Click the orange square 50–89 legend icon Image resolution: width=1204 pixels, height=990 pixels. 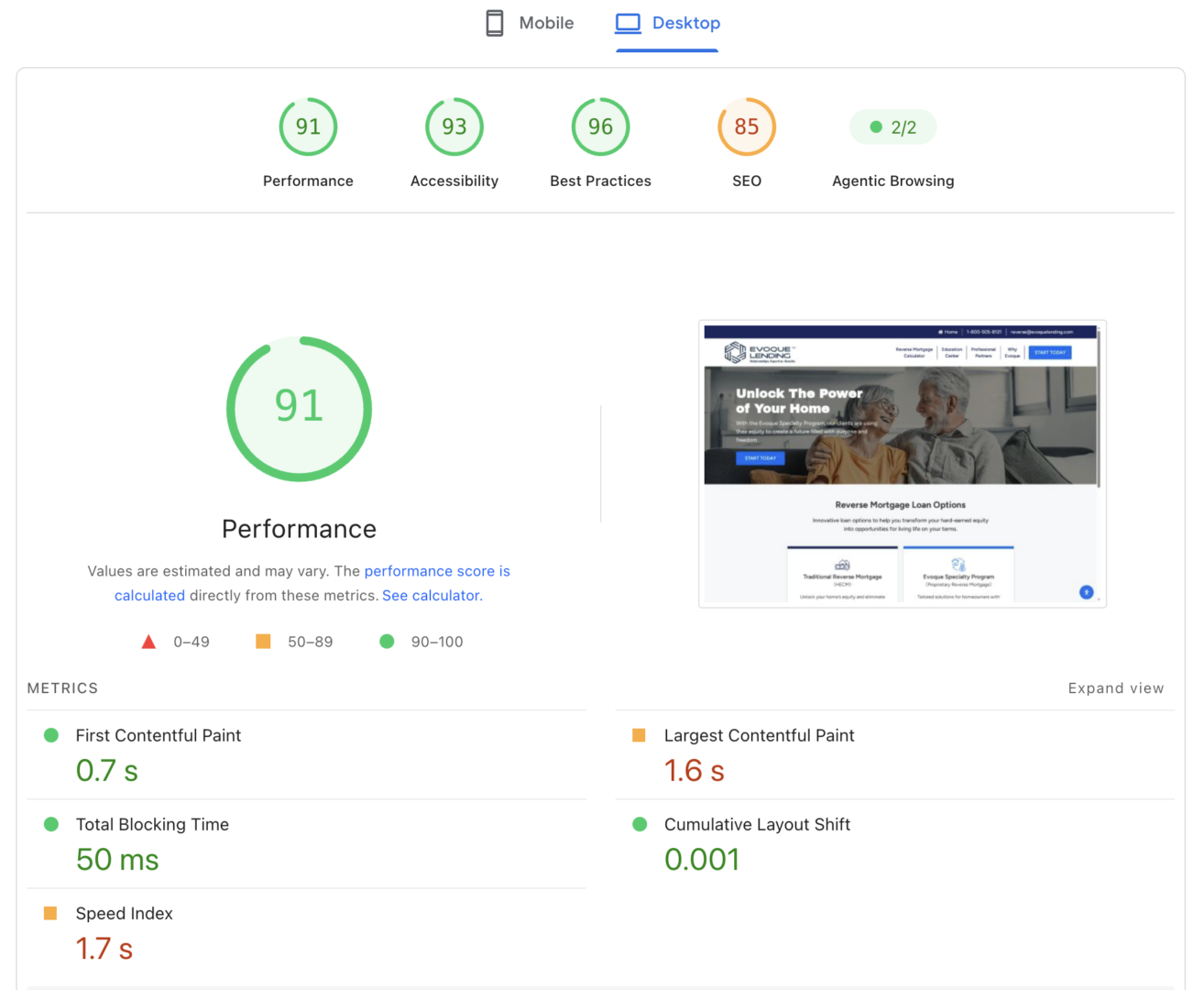tap(263, 642)
